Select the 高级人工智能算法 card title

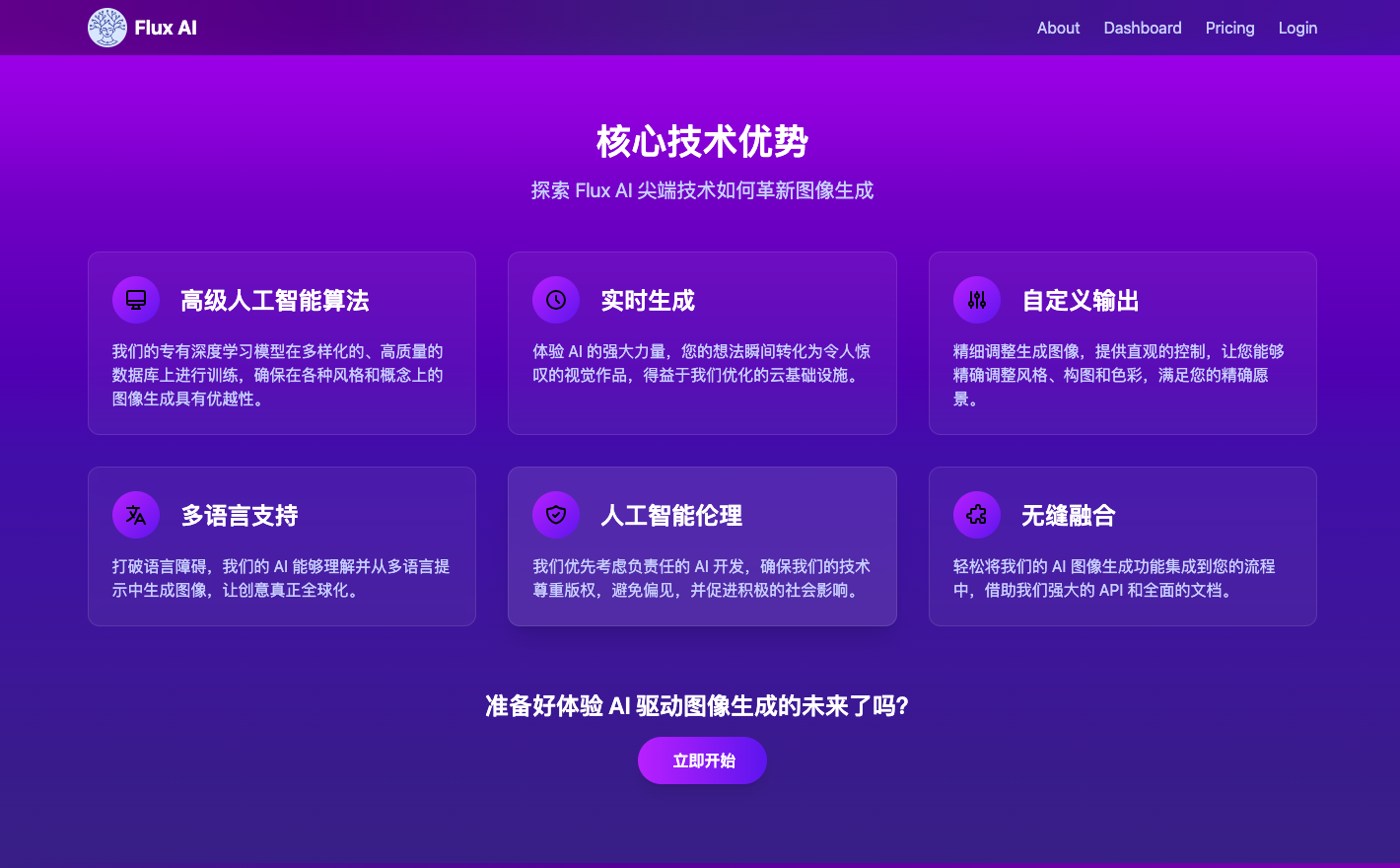pyautogui.click(x=274, y=301)
